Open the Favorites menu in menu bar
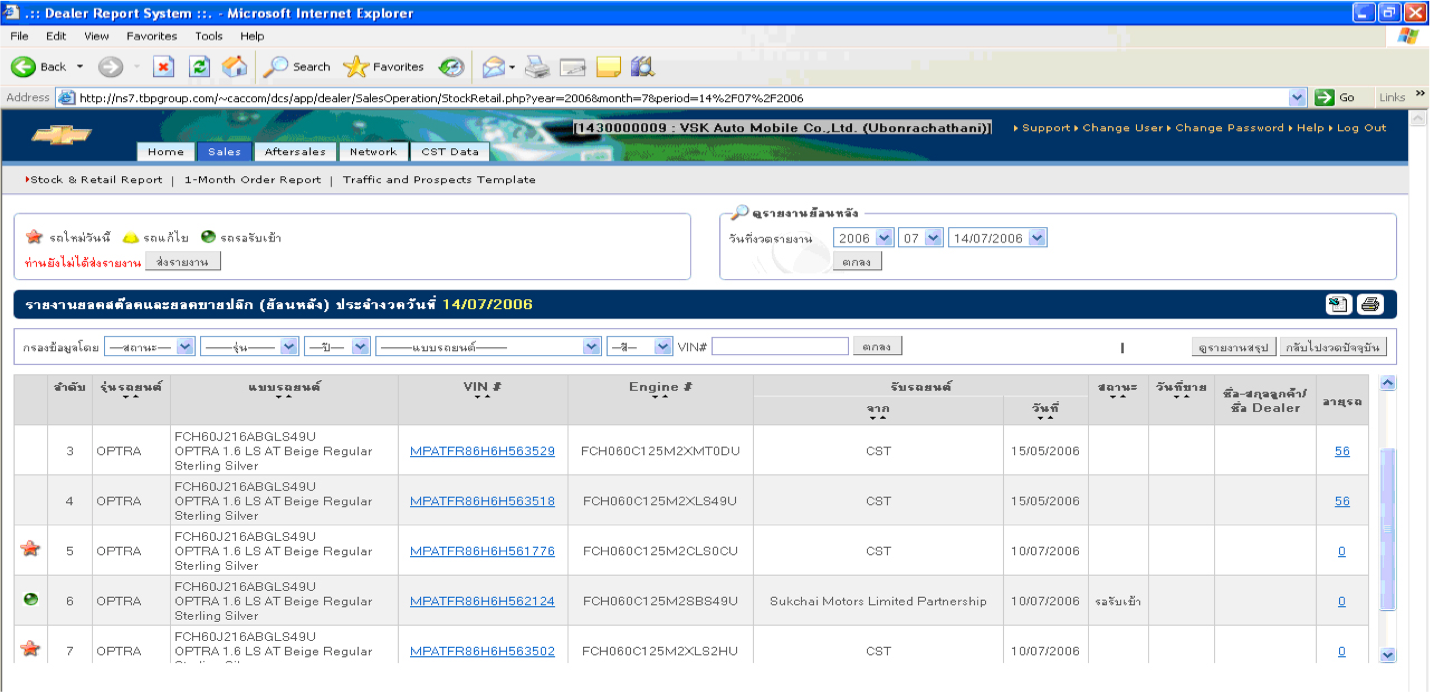The image size is (1430, 692). tap(151, 36)
